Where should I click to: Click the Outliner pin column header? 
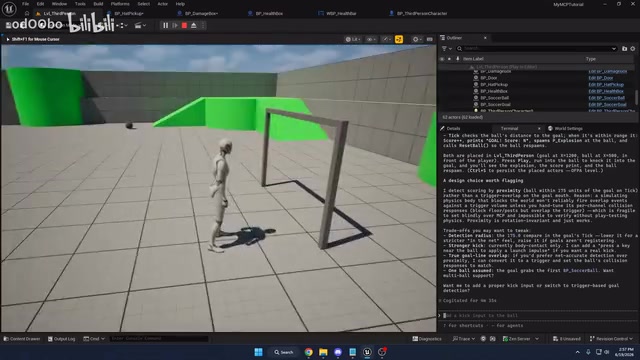(x=458, y=59)
